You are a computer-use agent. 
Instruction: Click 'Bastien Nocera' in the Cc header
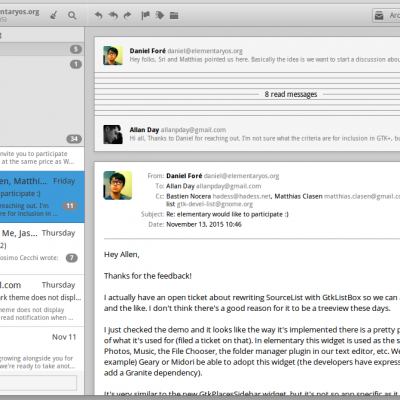tap(188, 196)
